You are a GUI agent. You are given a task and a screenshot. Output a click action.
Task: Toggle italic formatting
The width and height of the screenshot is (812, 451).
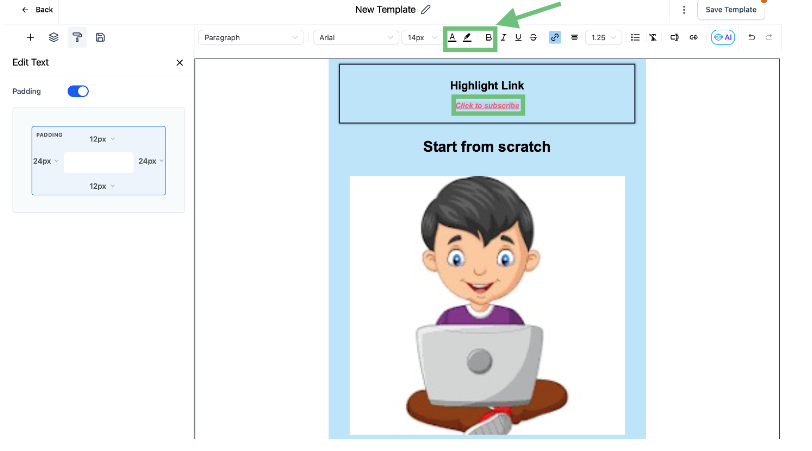pyautogui.click(x=503, y=37)
